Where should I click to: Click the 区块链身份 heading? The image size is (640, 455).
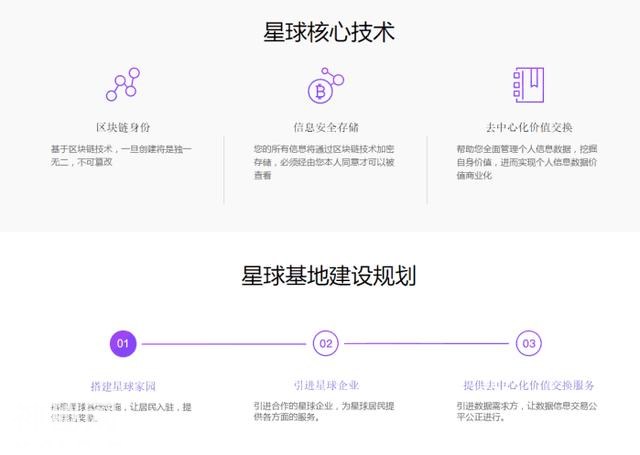click(123, 128)
